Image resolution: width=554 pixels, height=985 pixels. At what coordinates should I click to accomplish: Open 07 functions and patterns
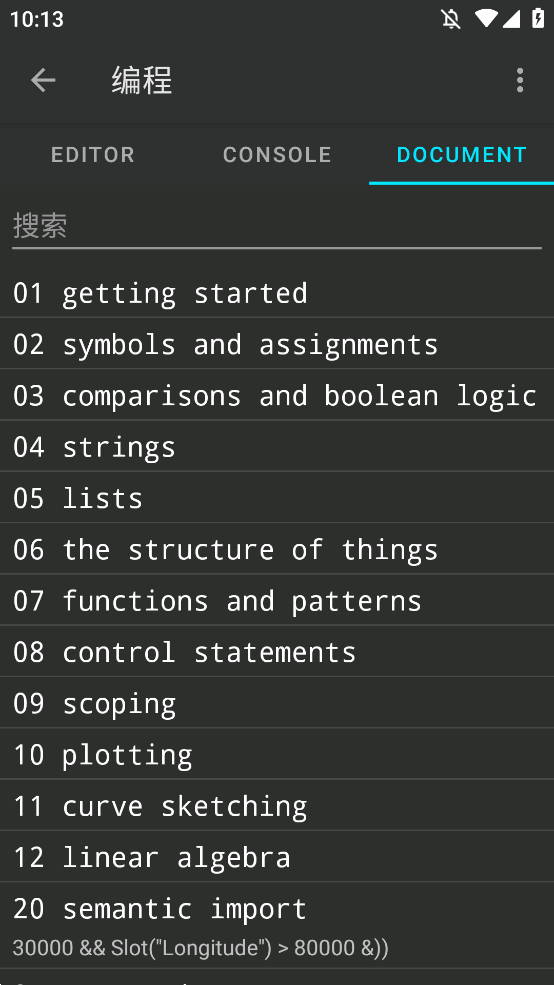(277, 601)
